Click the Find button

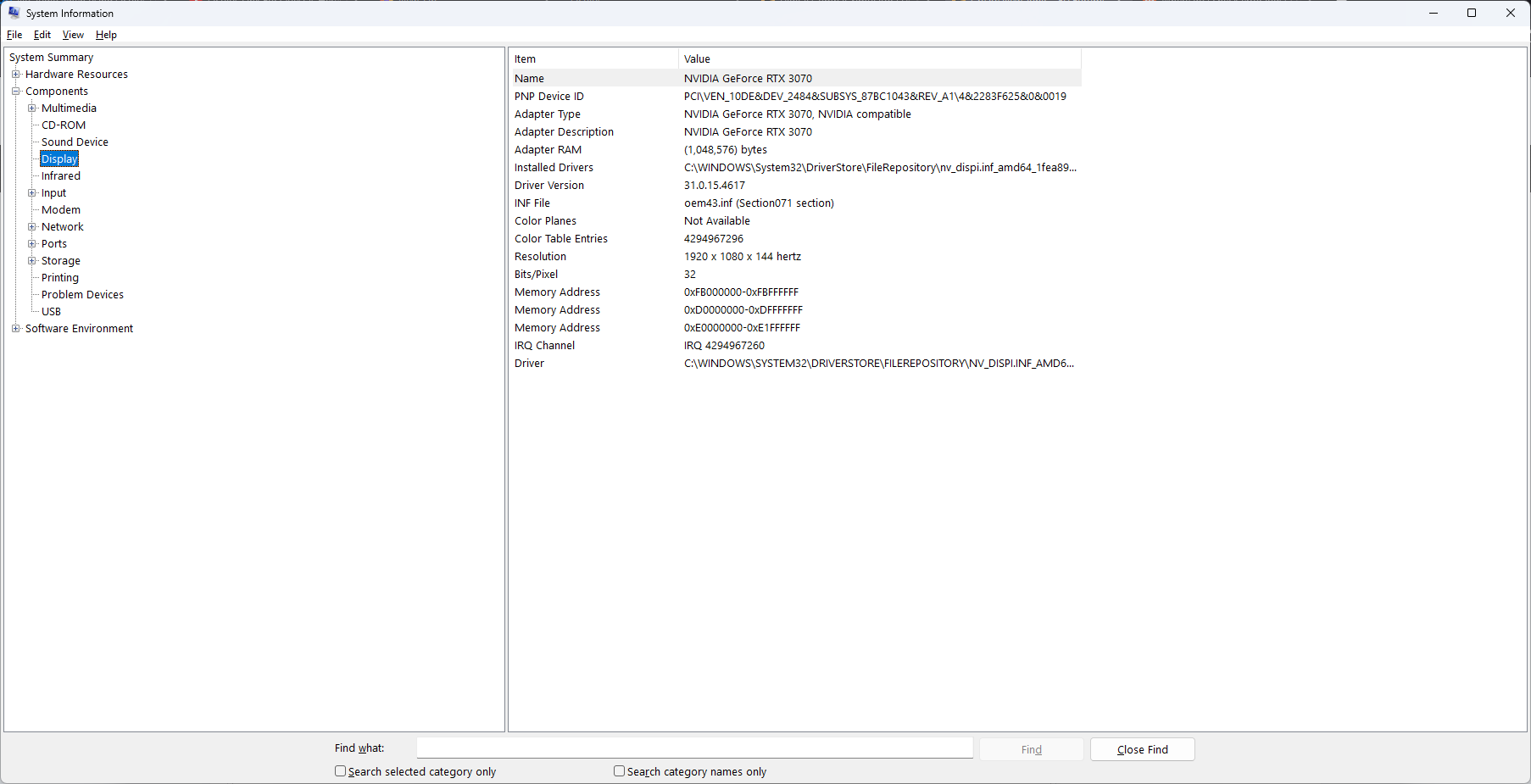coord(1032,749)
